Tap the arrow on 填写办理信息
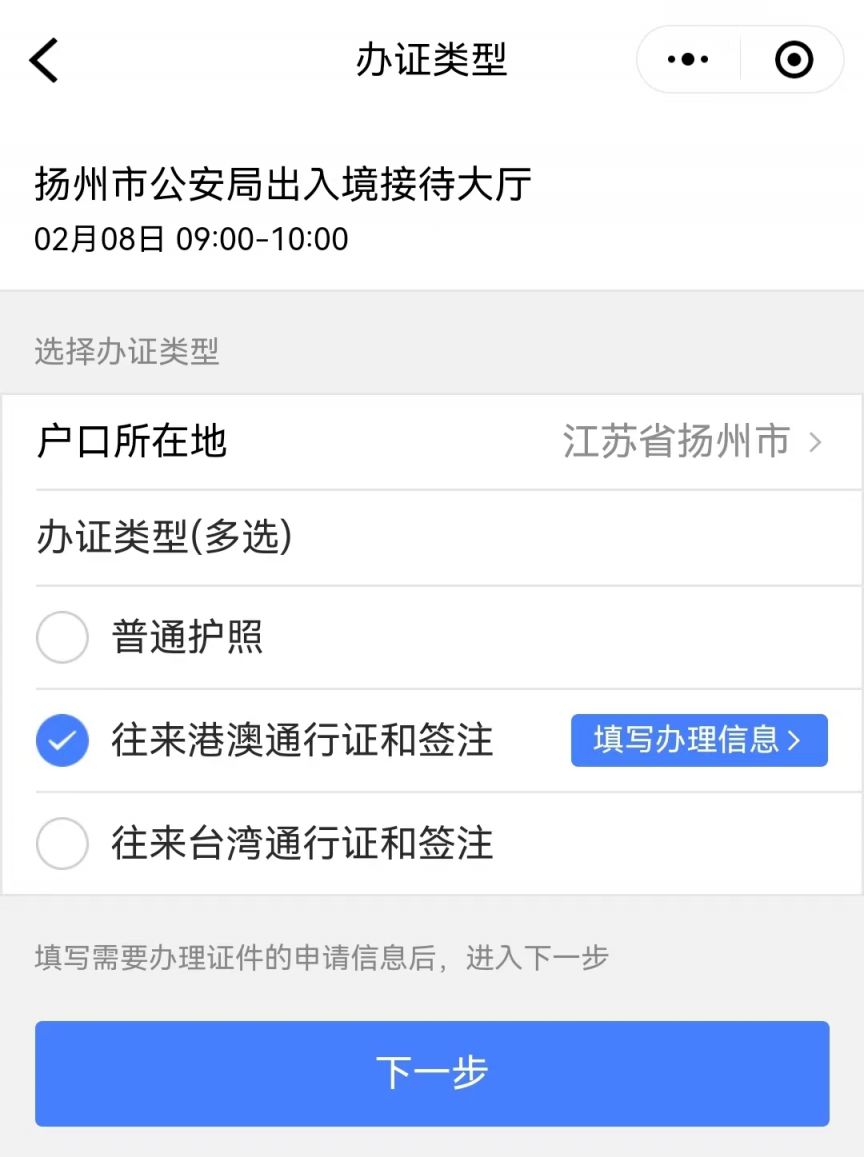The height and width of the screenshot is (1157, 864). [794, 741]
